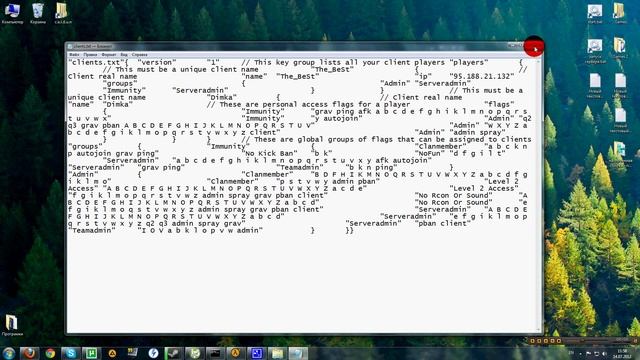Select the second .bat shortcut on desktop
Screen dimensions: 640x360
pyautogui.click(x=594, y=51)
